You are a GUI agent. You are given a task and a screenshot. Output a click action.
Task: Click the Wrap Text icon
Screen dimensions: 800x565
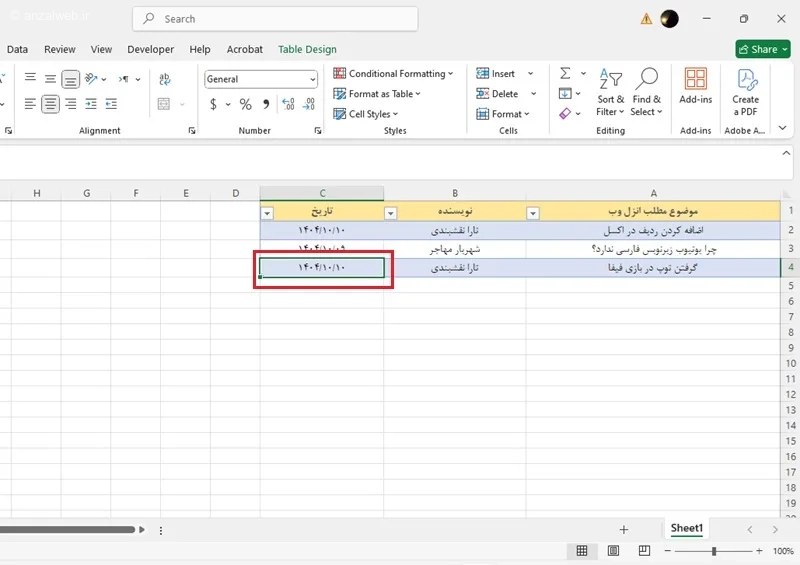pos(164,79)
